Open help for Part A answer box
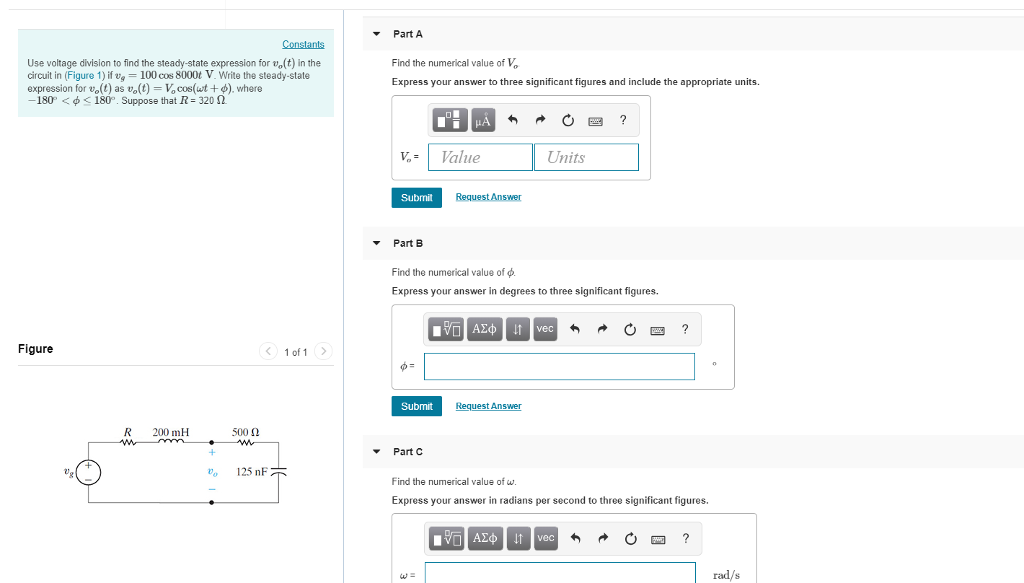The image size is (1024, 583). pyautogui.click(x=623, y=120)
